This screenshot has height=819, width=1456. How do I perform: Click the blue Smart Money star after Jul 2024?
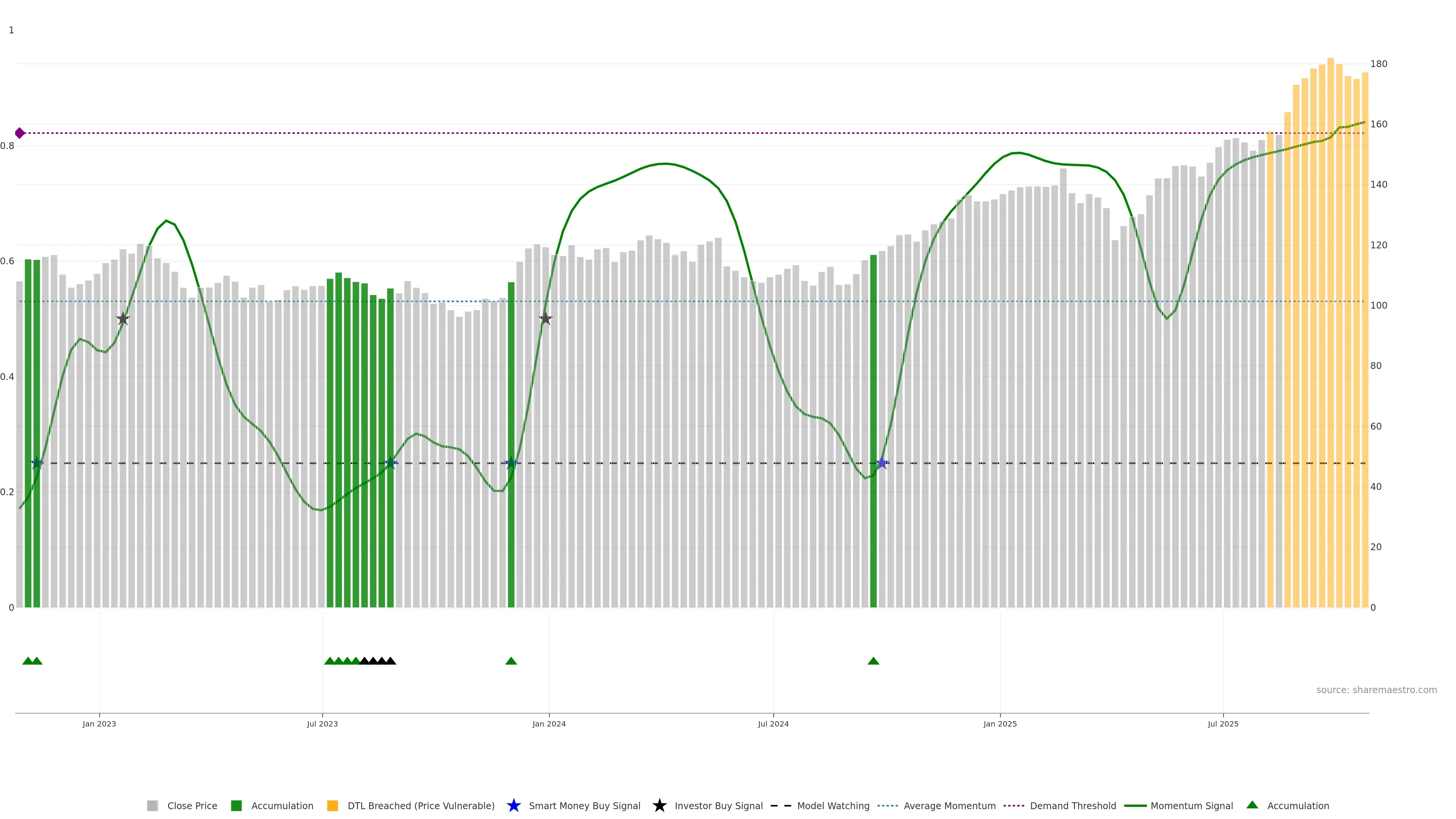click(x=882, y=463)
